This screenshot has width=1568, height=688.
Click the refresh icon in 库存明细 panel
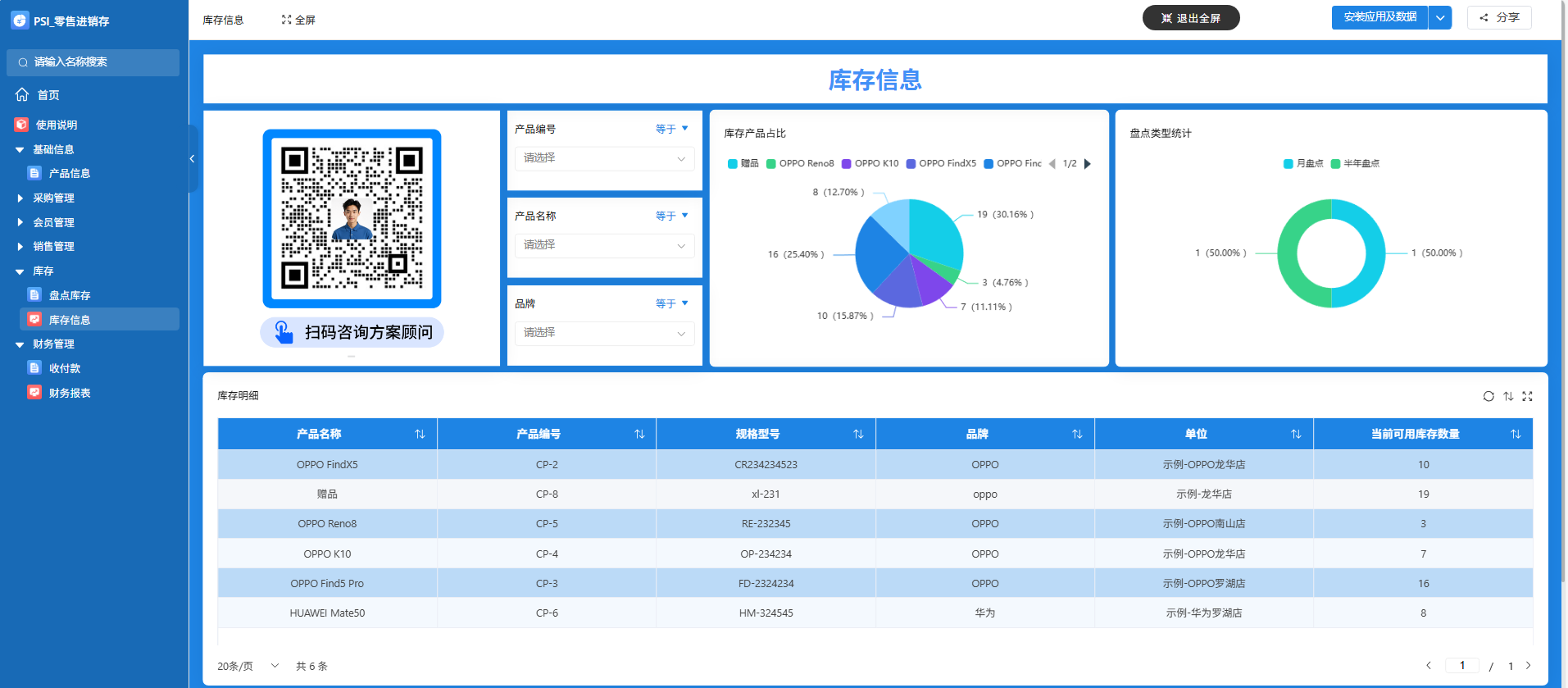pyautogui.click(x=1488, y=396)
